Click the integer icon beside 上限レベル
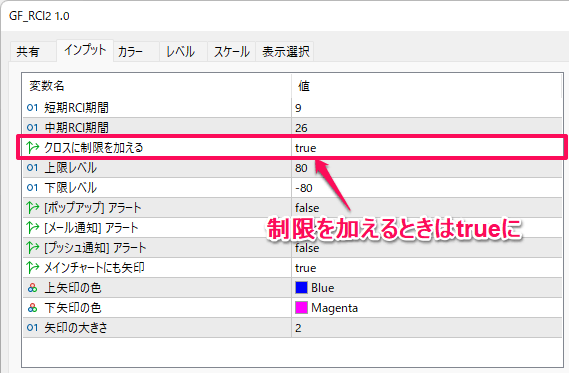Screen dimensions: 569x373 [x=32, y=168]
